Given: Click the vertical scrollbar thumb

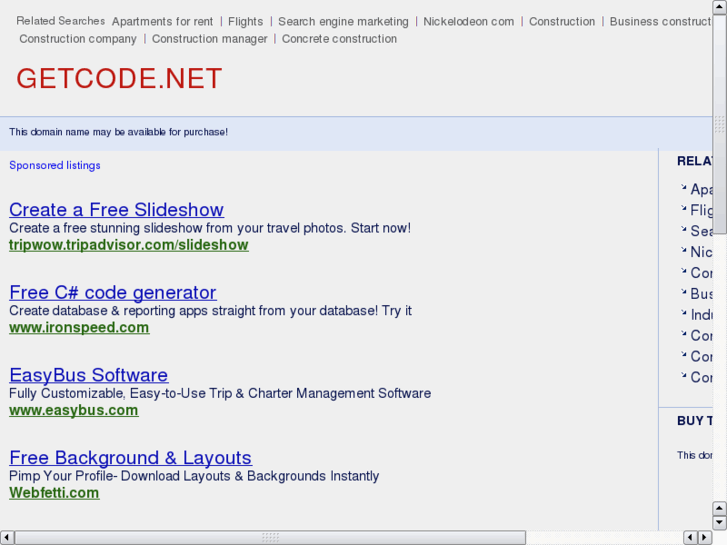Looking at the screenshot, I should click(x=720, y=124).
